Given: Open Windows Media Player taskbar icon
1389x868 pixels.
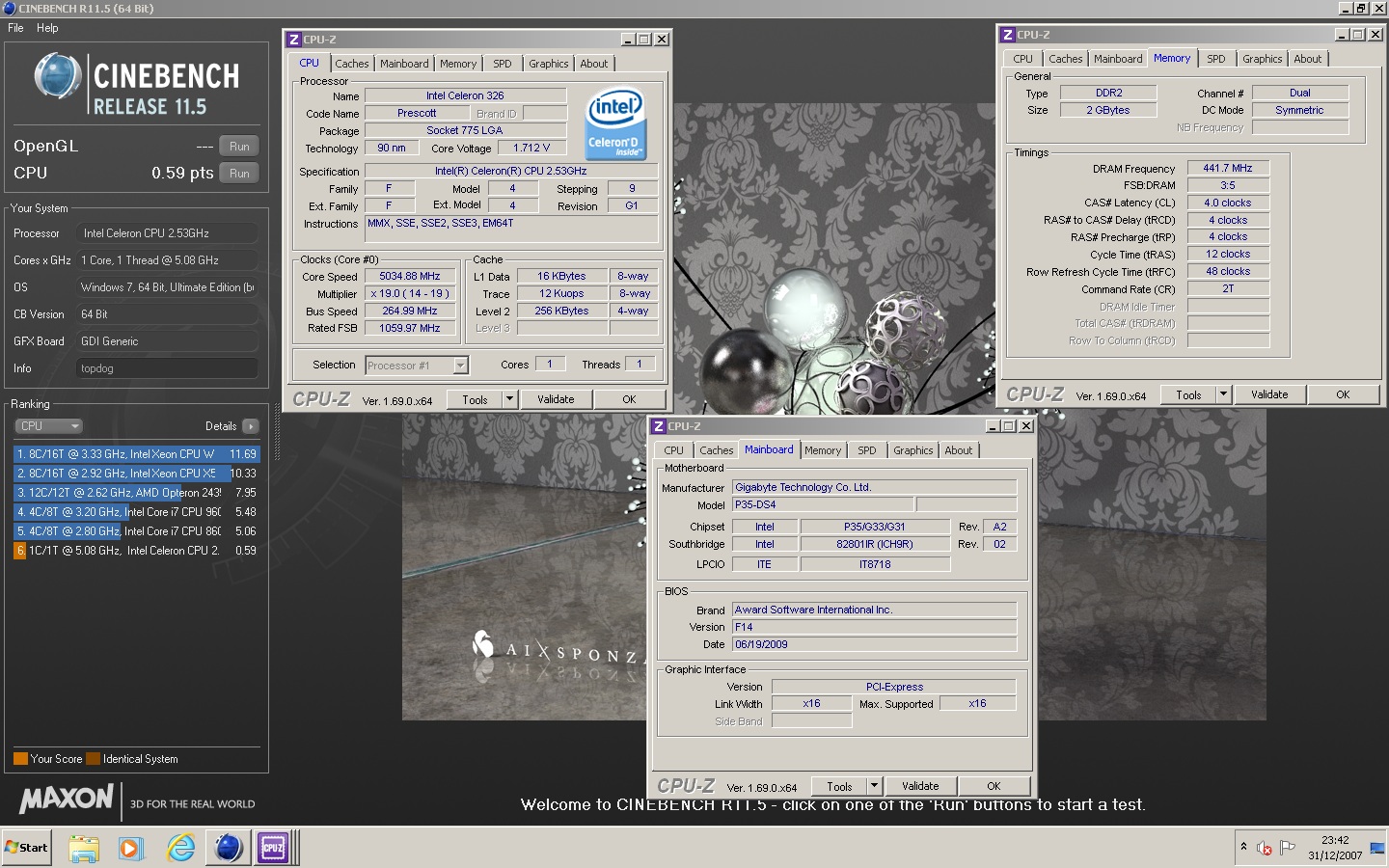Looking at the screenshot, I should (x=131, y=848).
